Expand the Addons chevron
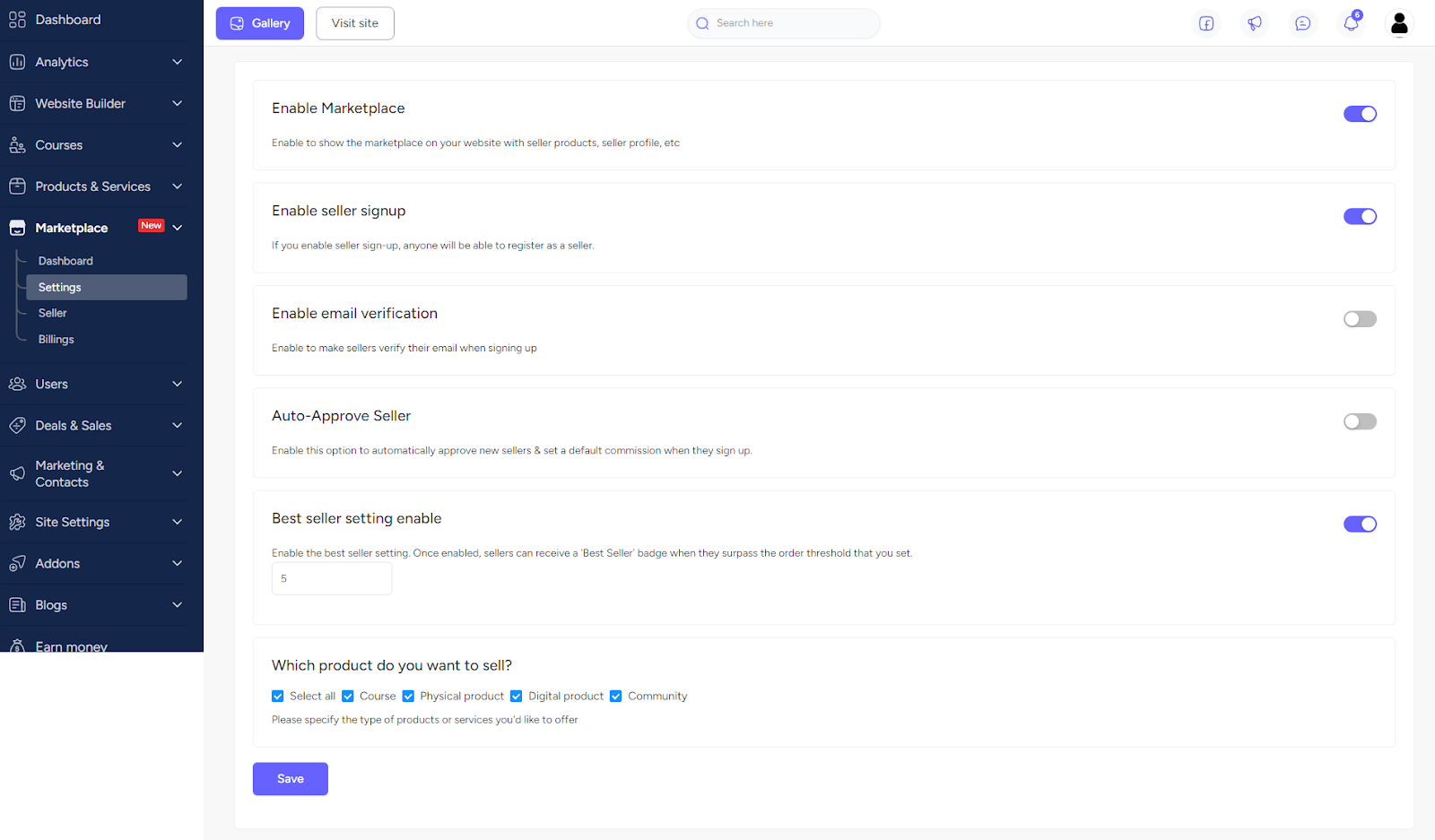The width and height of the screenshot is (1435, 840). (178, 563)
